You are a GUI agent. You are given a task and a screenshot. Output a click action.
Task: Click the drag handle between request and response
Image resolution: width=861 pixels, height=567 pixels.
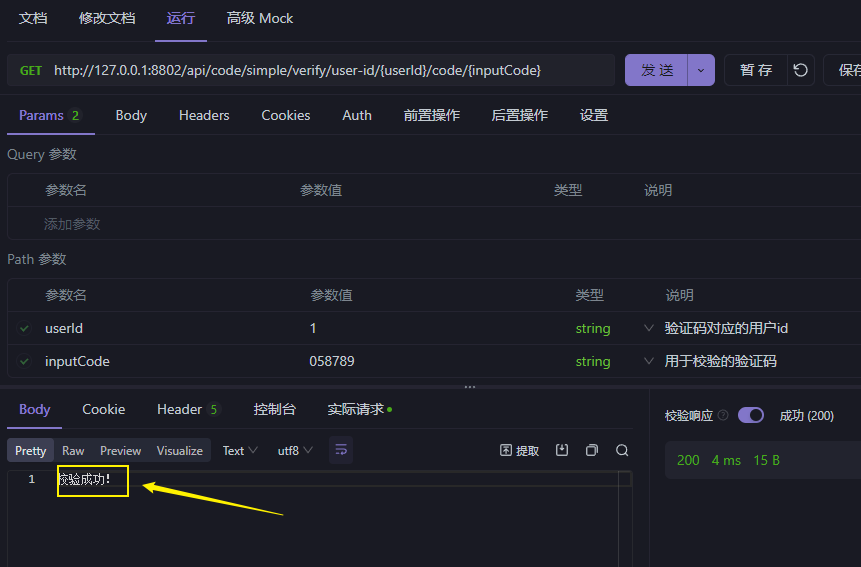coord(470,387)
